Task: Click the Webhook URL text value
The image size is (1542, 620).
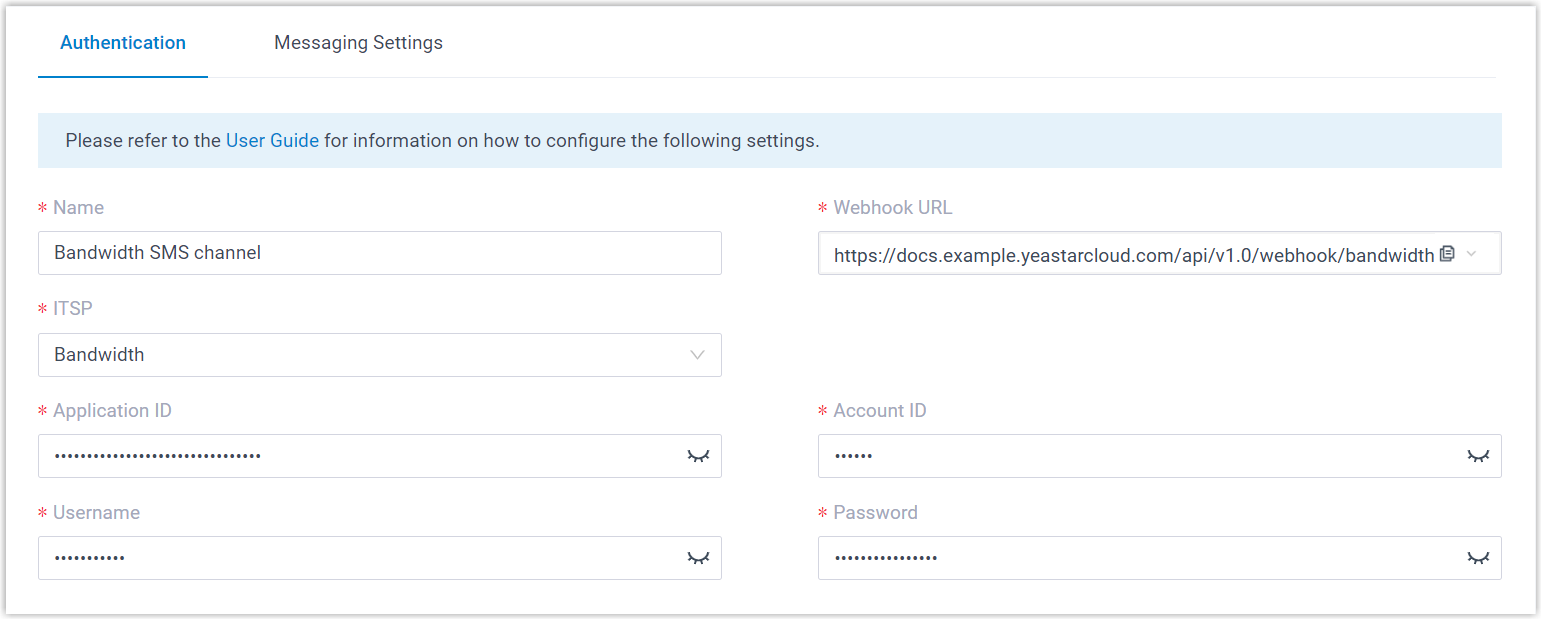Action: coord(1133,255)
